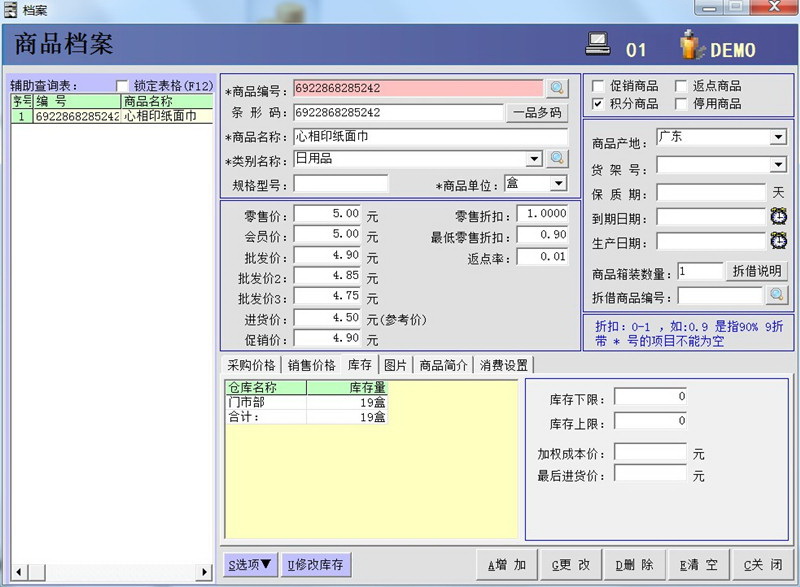Click the 档案 icon in title bar
This screenshot has height=587, width=800.
tap(8, 10)
